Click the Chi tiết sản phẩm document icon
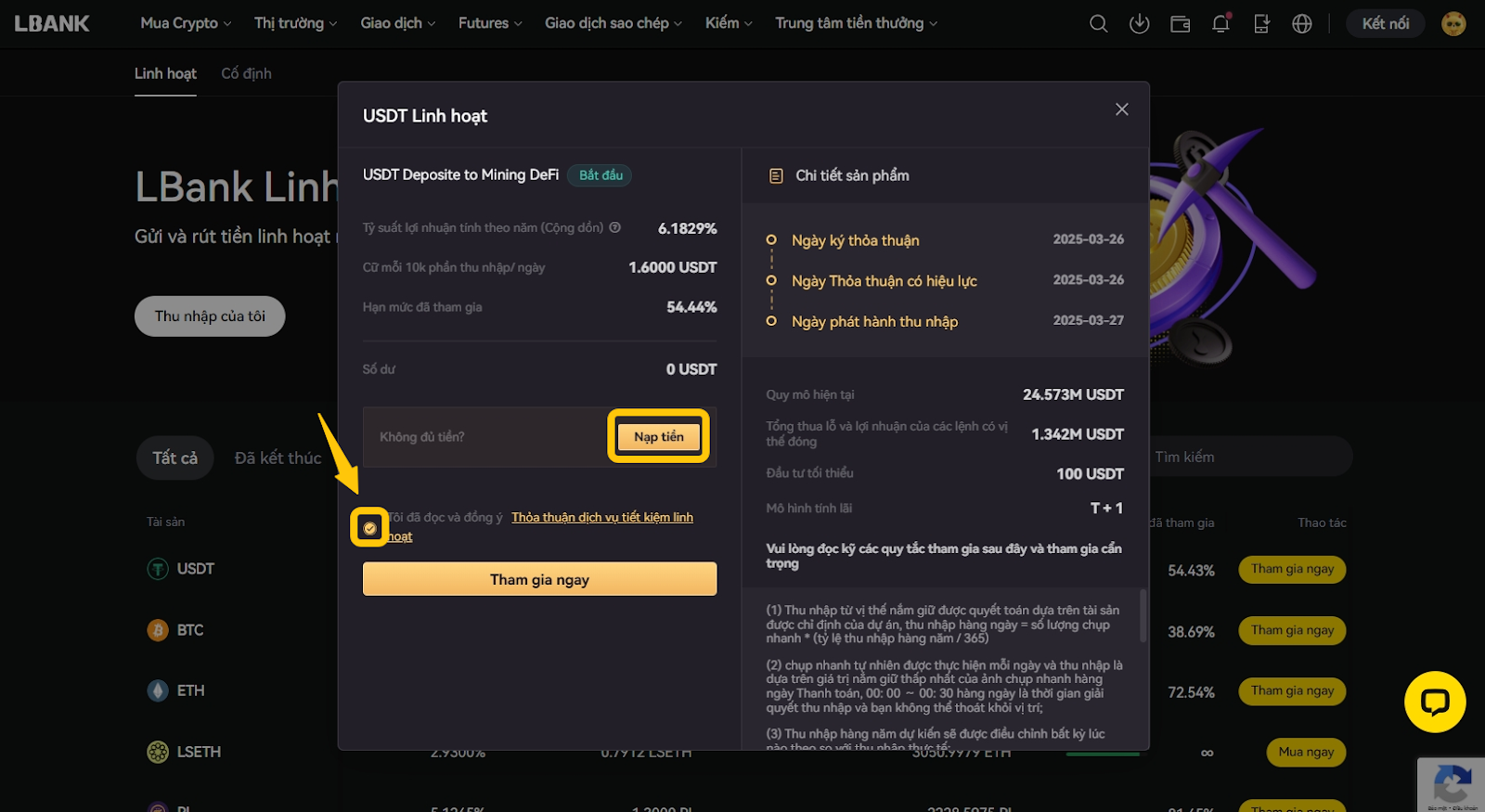 coord(776,175)
